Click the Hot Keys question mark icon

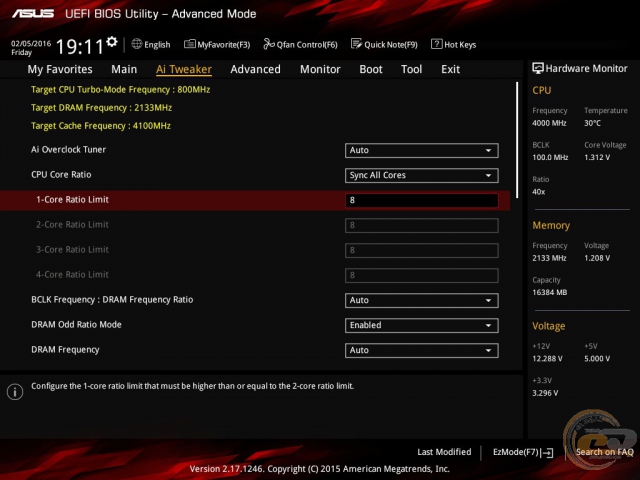point(436,44)
